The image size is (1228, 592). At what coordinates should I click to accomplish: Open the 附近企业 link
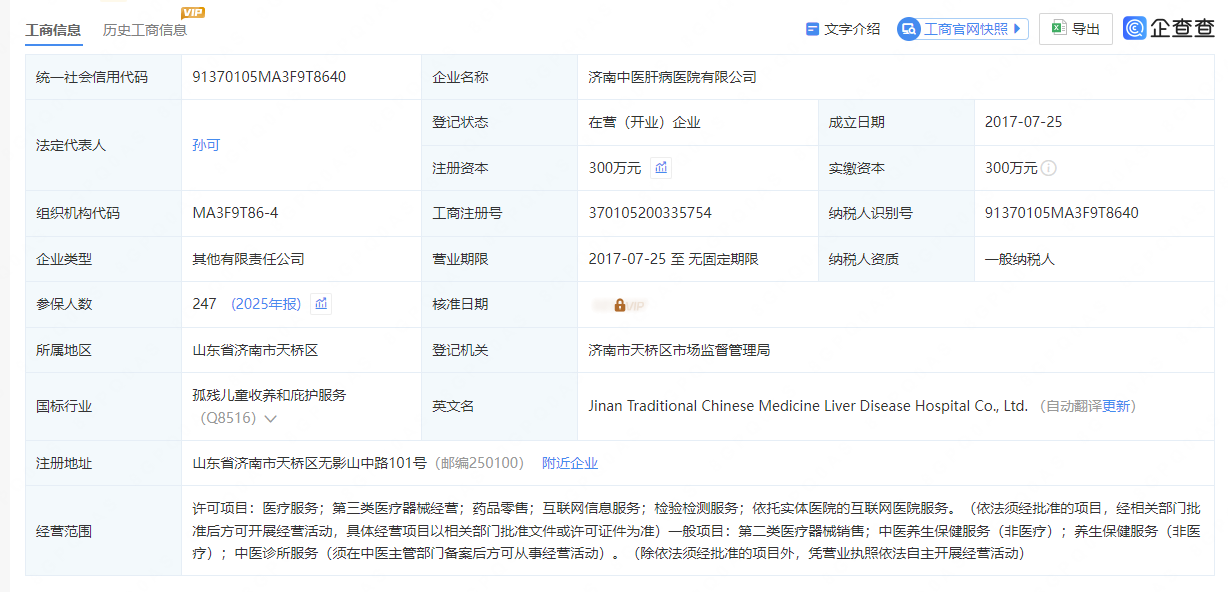[570, 463]
